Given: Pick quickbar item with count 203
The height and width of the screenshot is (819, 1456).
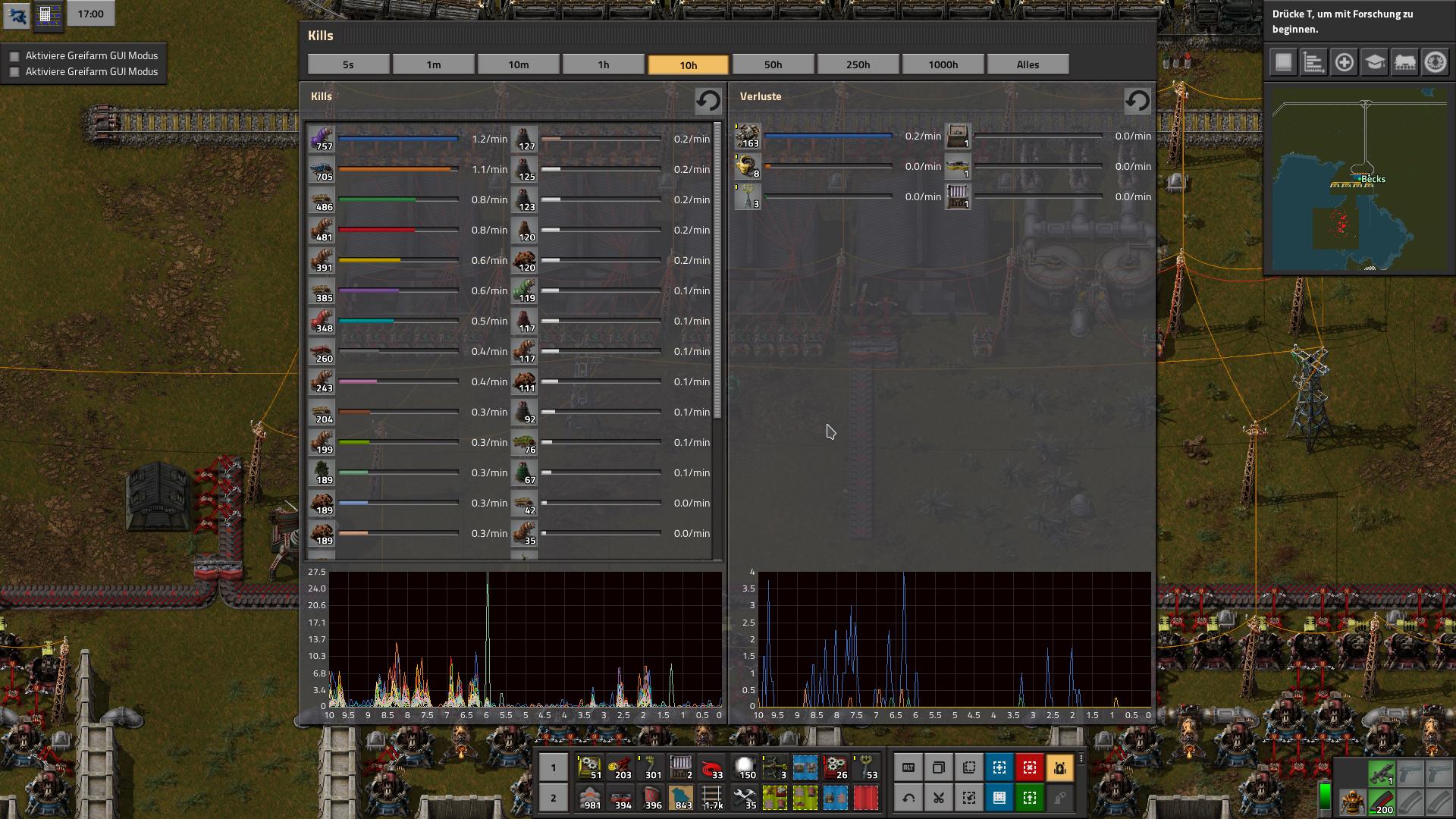Looking at the screenshot, I should 620,767.
